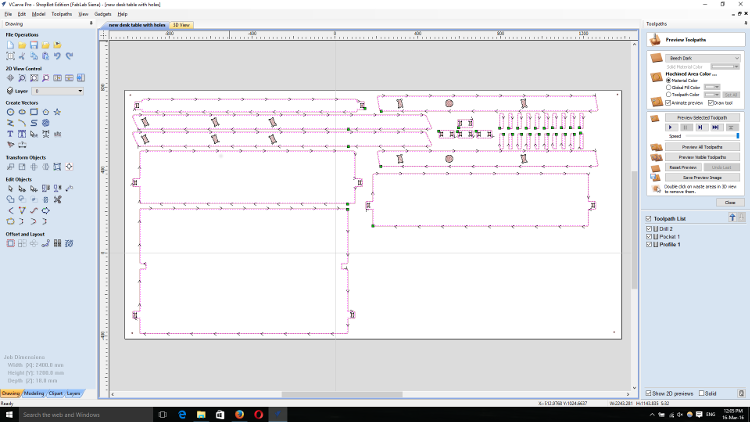Viewport: 750px width, 422px height.
Task: Uncheck the Profile 1 toolpath
Action: [x=649, y=244]
